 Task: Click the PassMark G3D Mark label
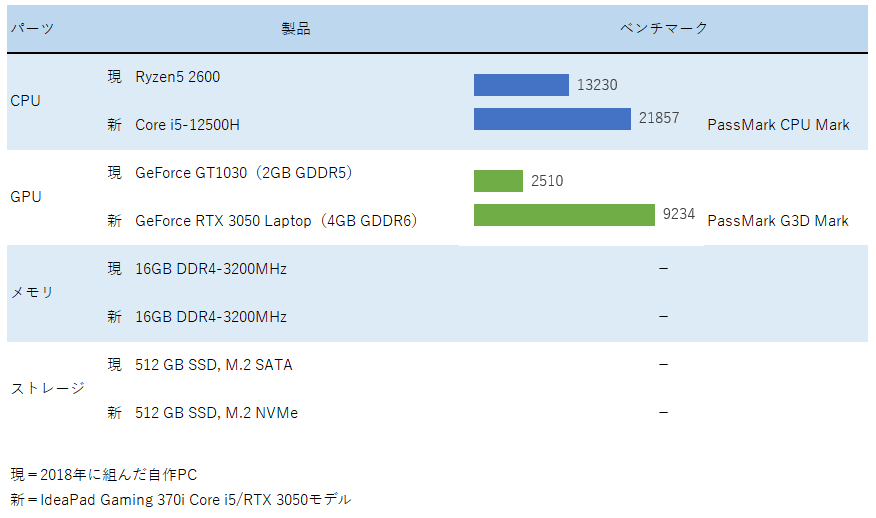(x=778, y=221)
